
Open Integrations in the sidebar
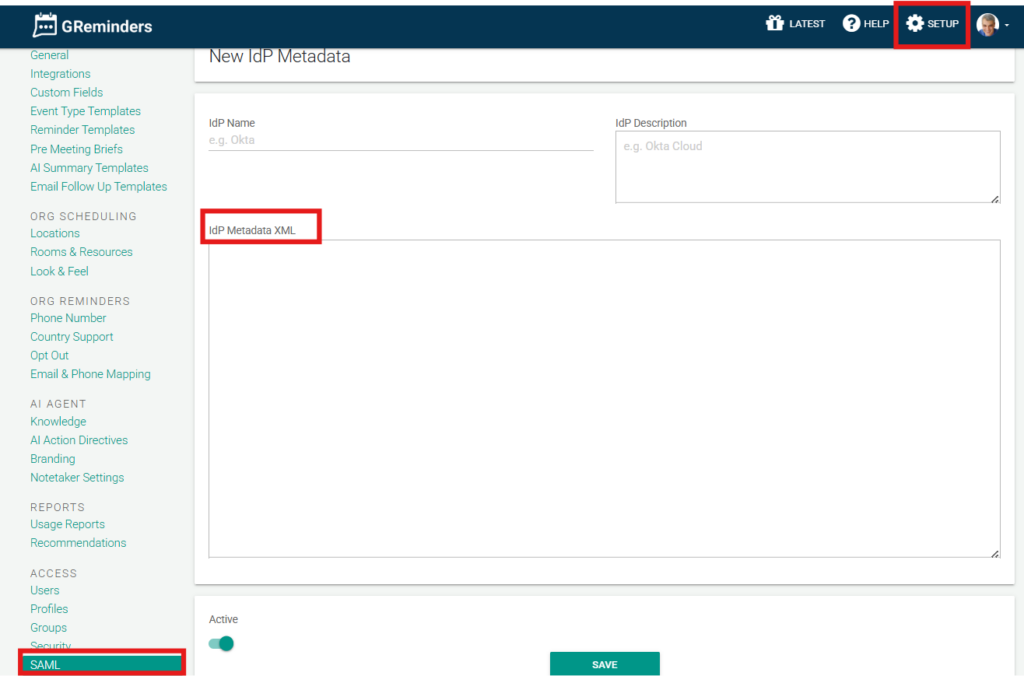click(x=60, y=74)
